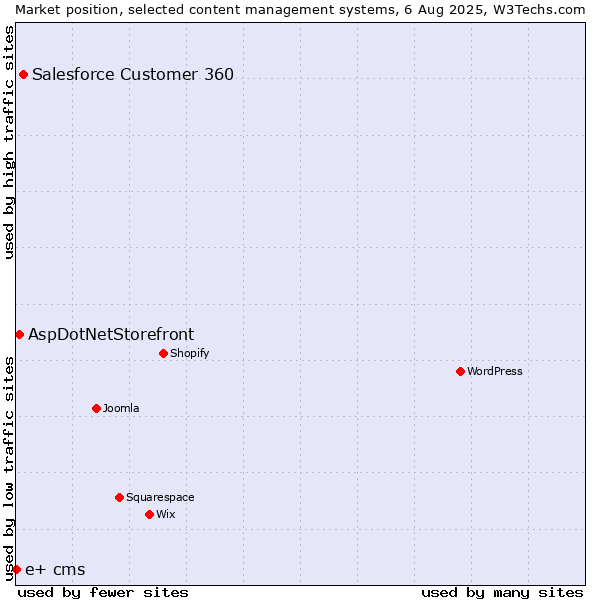Image resolution: width=600 pixels, height=600 pixels.
Task: Click the Squarespace red data point
Action: [119, 497]
